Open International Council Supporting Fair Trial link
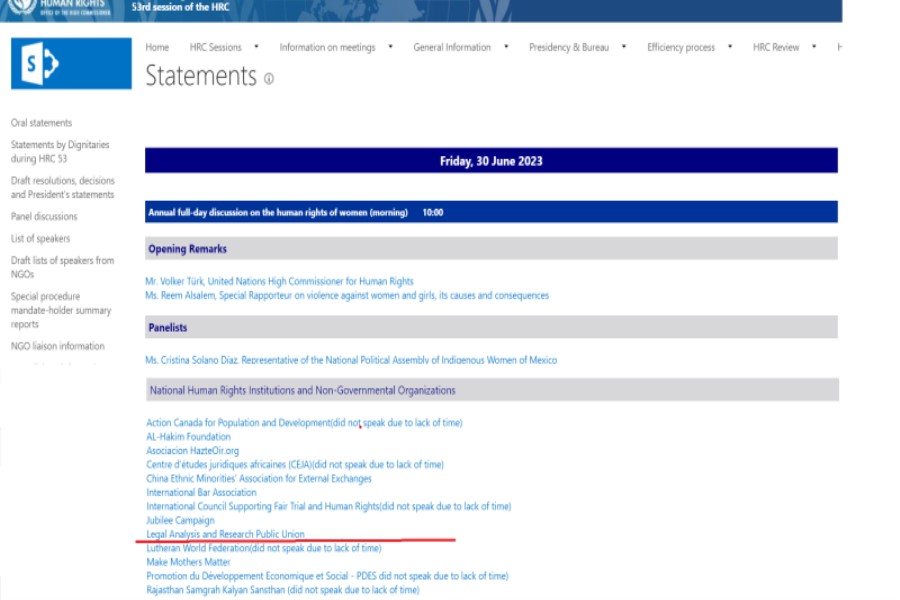900x600 pixels. tap(328, 506)
